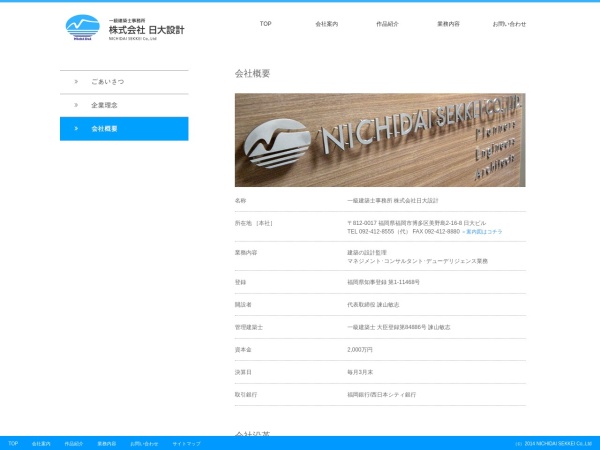Go to 作品紹介 in the top navigation
Image resolution: width=600 pixels, height=450 pixels.
click(387, 24)
